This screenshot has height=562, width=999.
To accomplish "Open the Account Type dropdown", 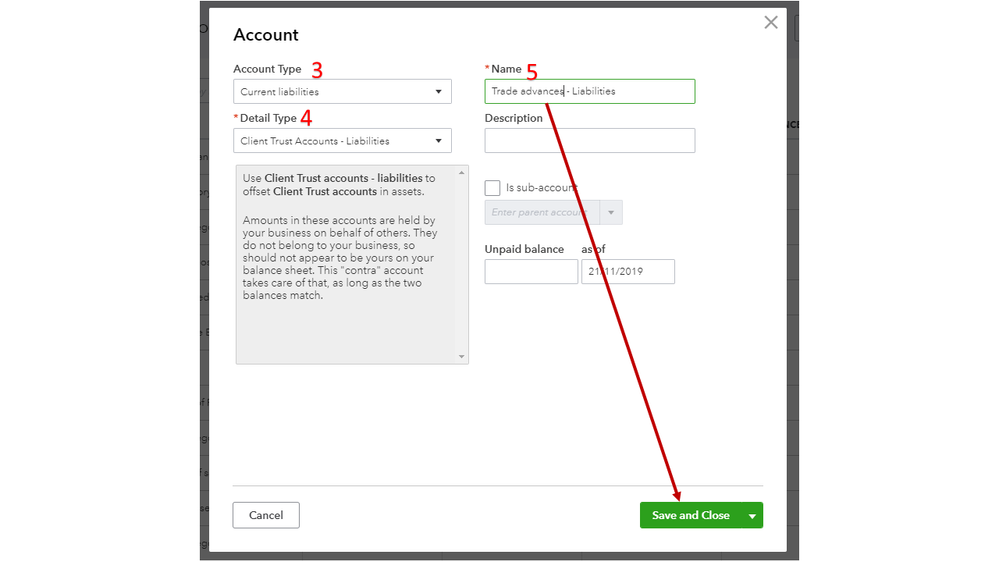I will click(342, 92).
